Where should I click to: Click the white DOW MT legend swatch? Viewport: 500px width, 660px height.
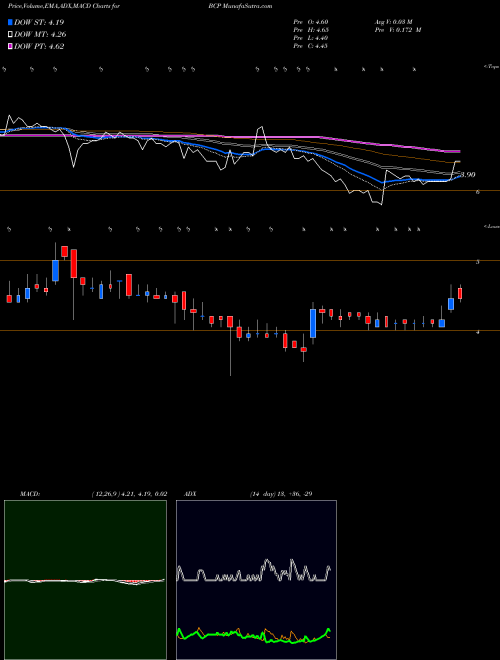point(11,35)
